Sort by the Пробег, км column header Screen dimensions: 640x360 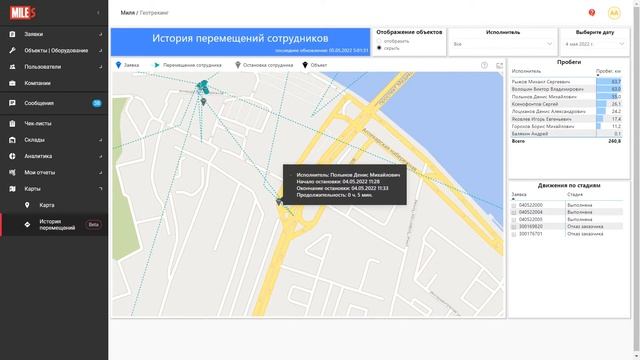(608, 71)
